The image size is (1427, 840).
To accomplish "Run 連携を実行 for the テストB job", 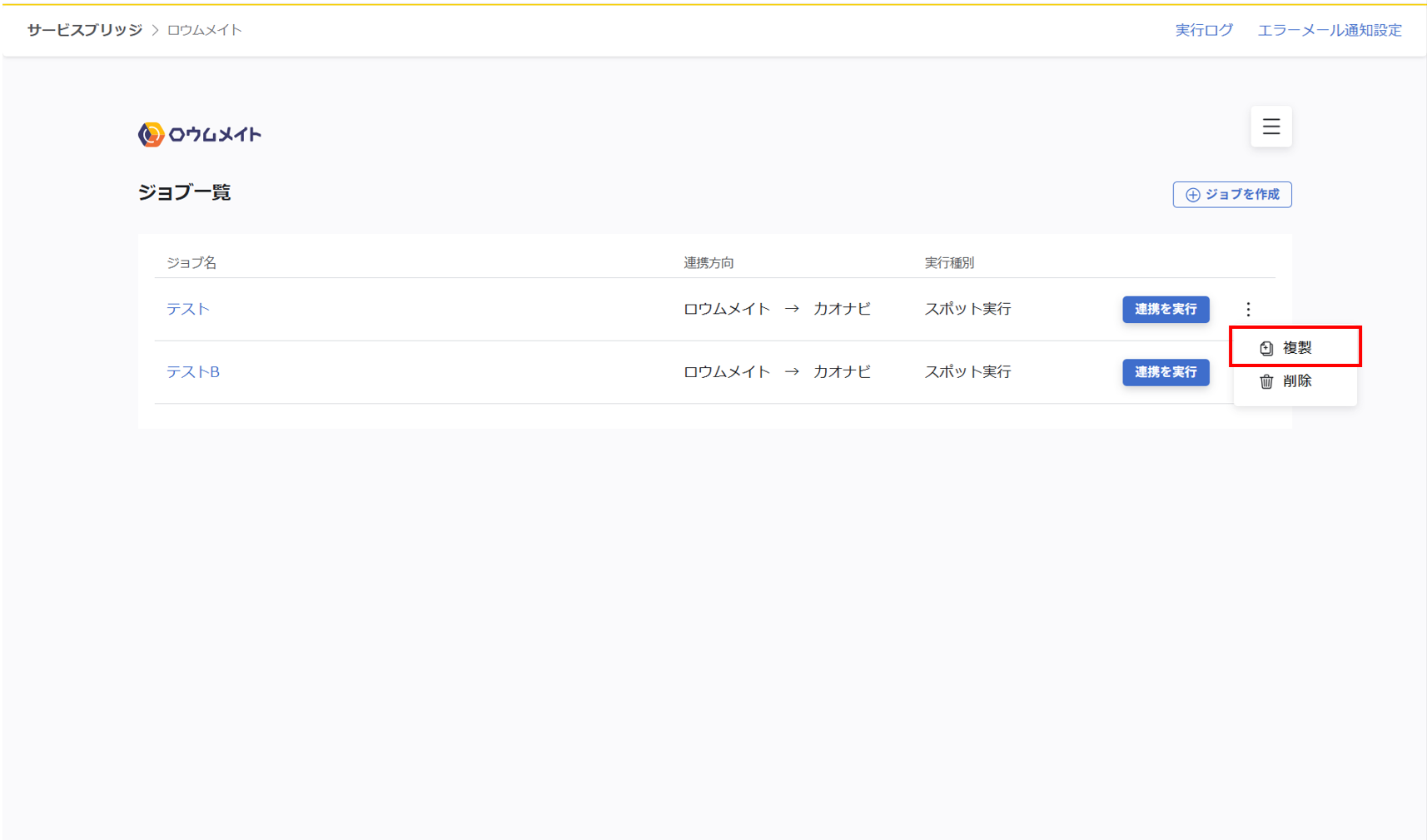I will [x=1165, y=372].
